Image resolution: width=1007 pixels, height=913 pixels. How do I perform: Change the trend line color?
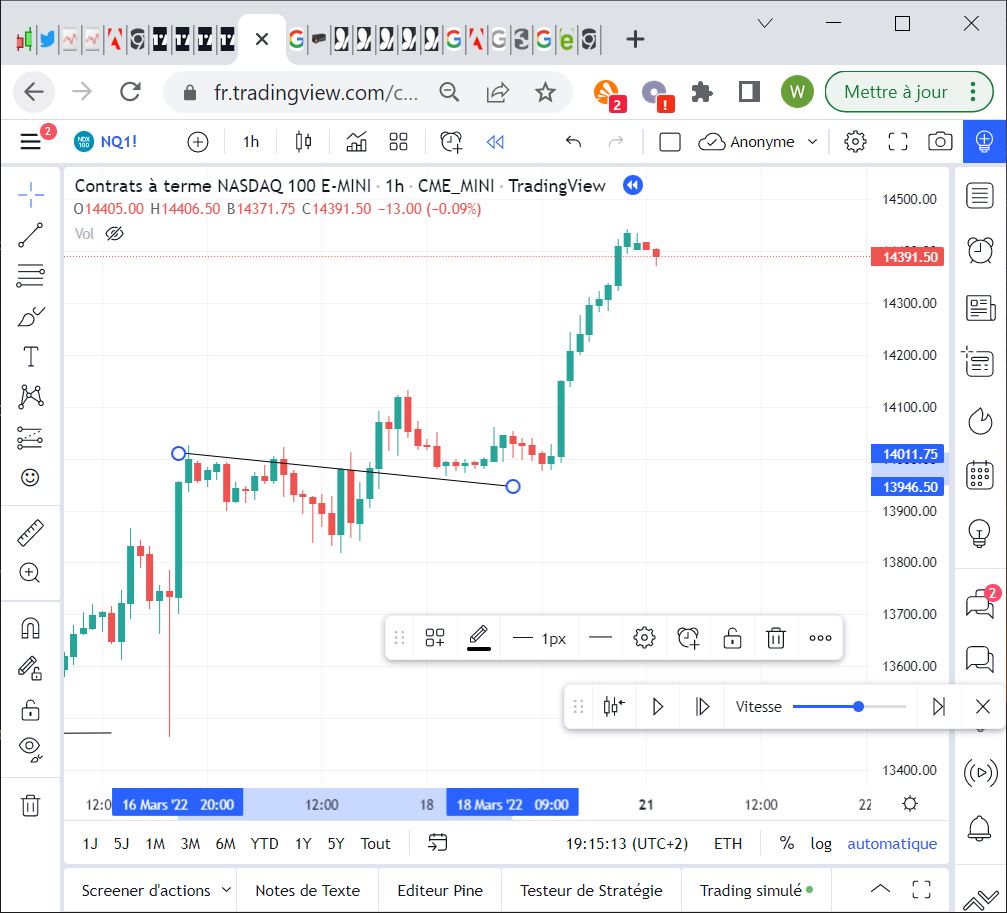click(x=478, y=638)
